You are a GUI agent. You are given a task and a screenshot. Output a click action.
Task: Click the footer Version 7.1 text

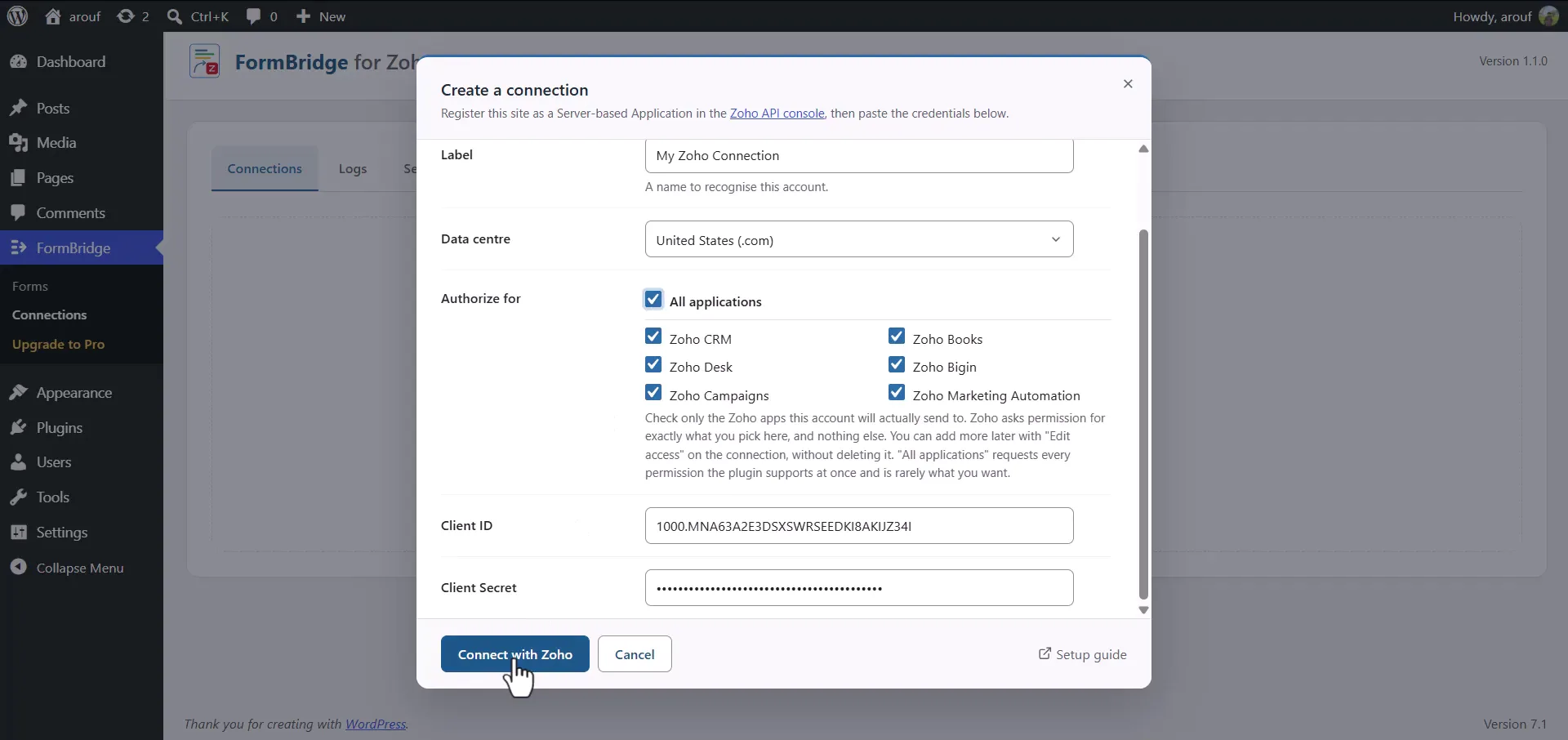click(x=1515, y=724)
